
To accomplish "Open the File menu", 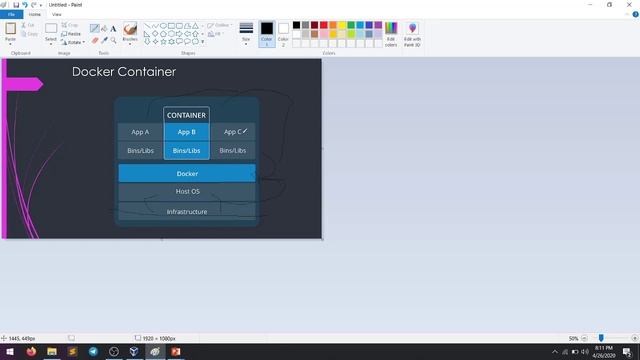I will click(x=11, y=14).
